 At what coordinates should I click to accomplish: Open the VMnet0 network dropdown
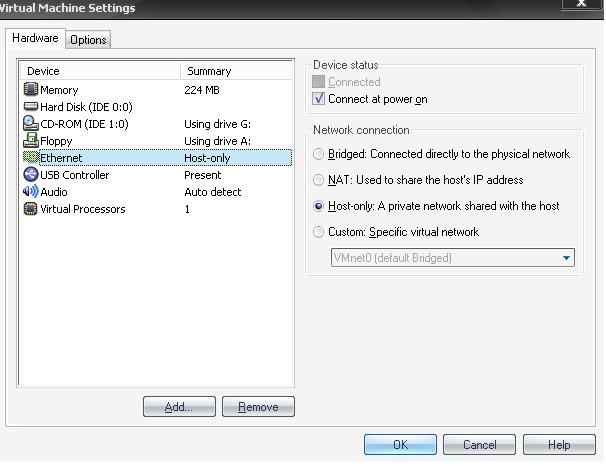coord(567,258)
